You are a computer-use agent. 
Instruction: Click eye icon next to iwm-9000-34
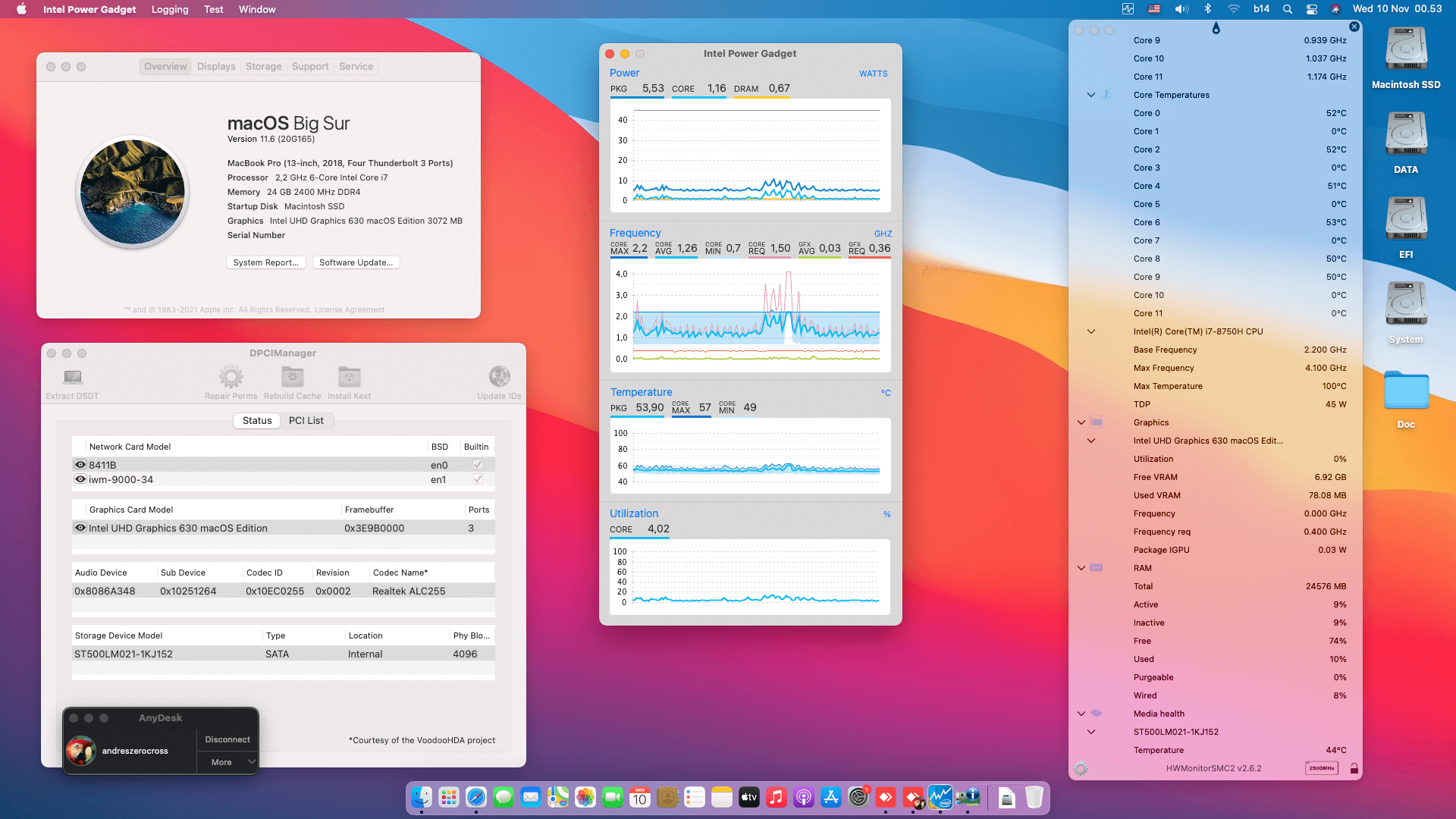pyautogui.click(x=80, y=479)
